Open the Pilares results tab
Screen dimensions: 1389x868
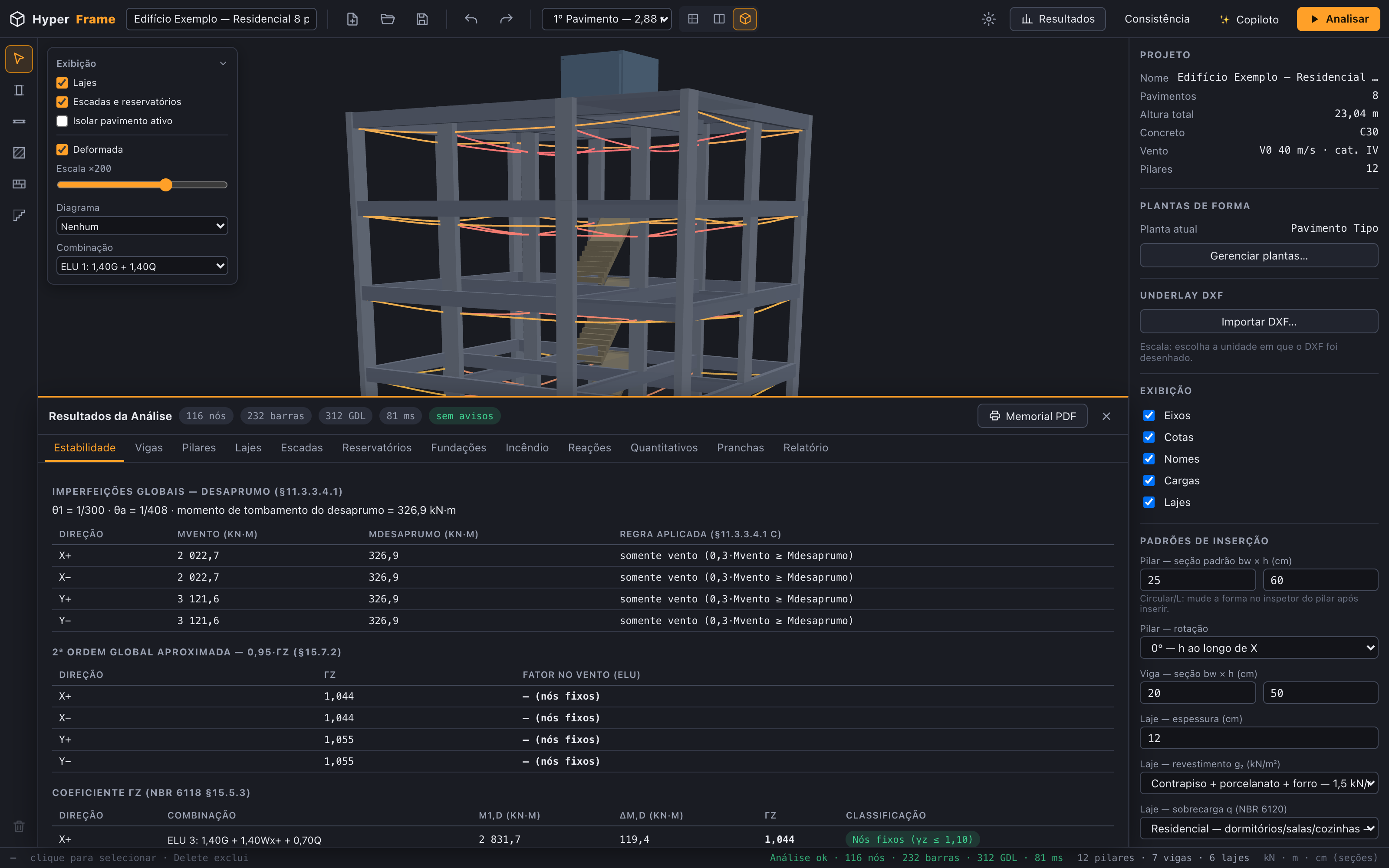[x=199, y=448]
